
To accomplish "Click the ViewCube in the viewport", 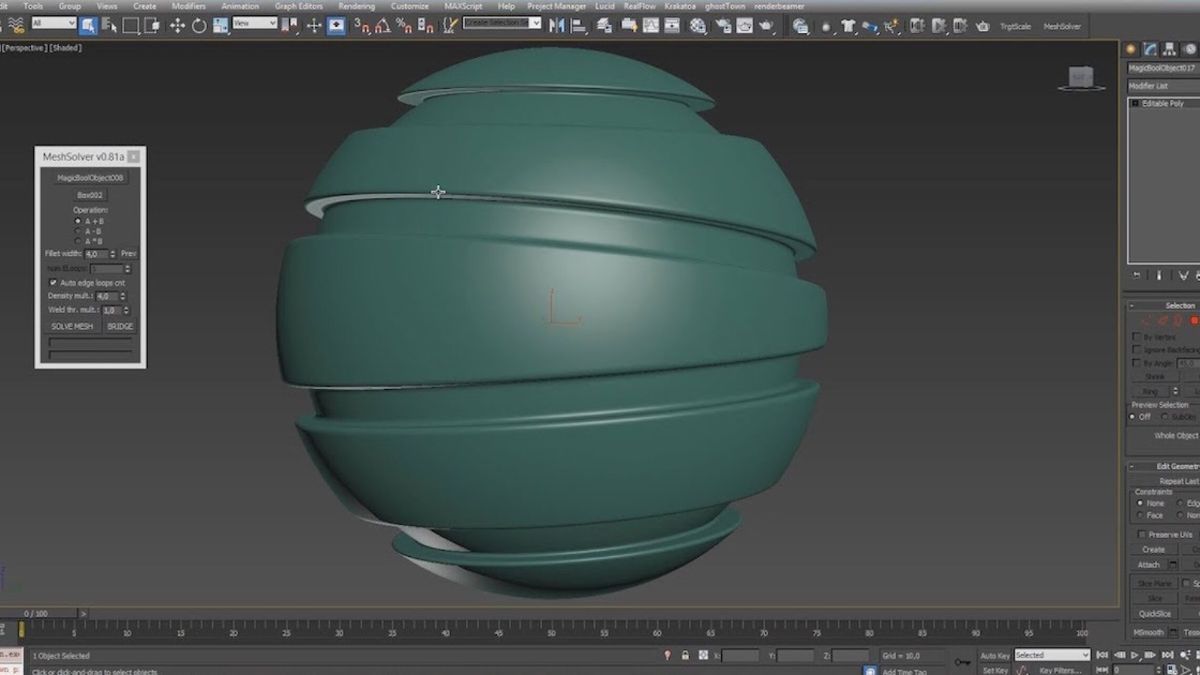I will (x=1080, y=78).
